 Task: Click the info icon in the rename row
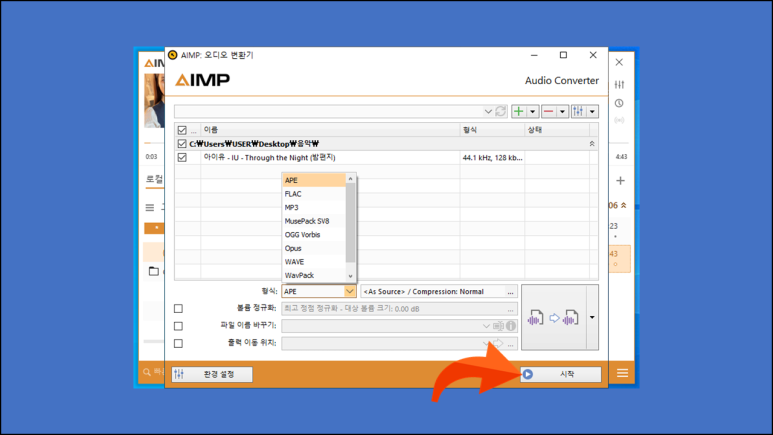pos(511,326)
